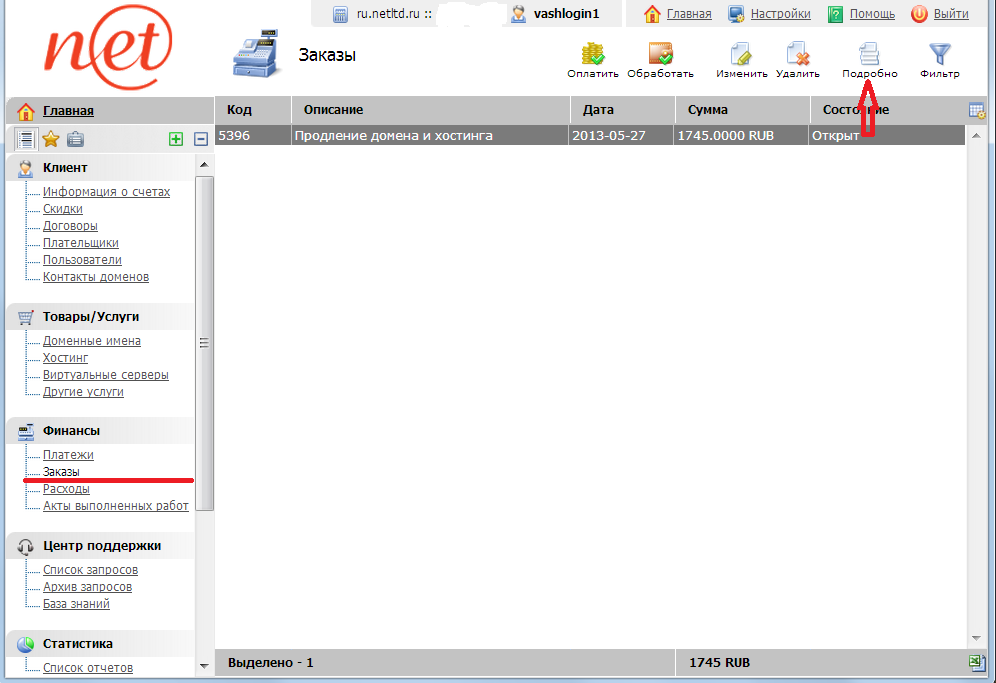Switch sidebar to briefcase view

75,139
